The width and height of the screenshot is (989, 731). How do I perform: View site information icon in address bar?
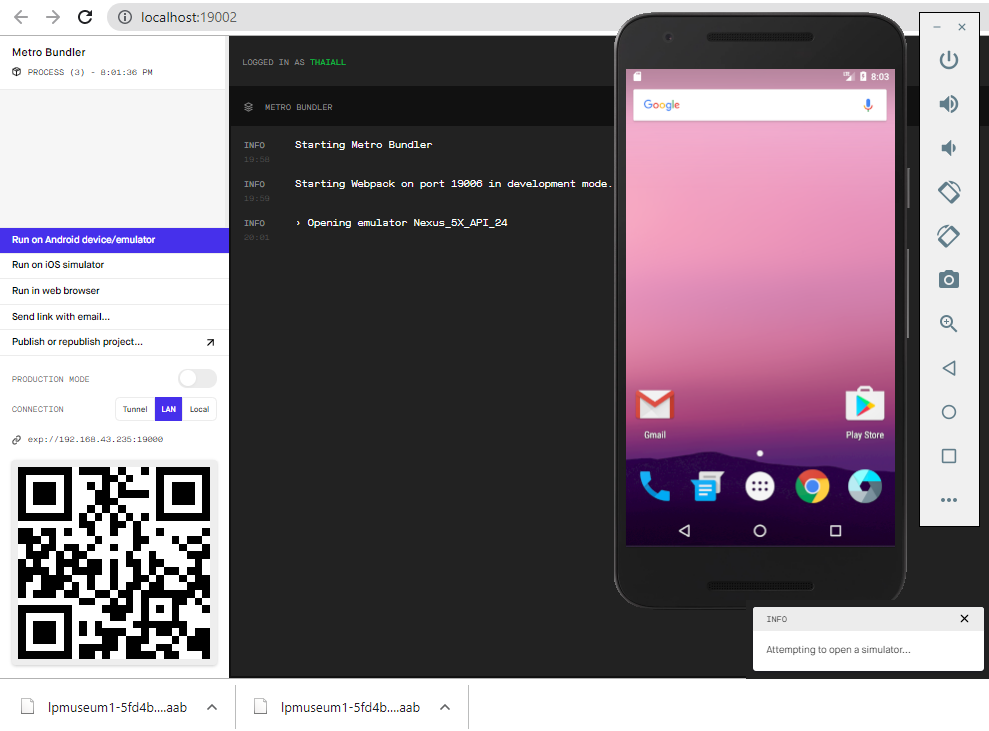click(x=125, y=17)
